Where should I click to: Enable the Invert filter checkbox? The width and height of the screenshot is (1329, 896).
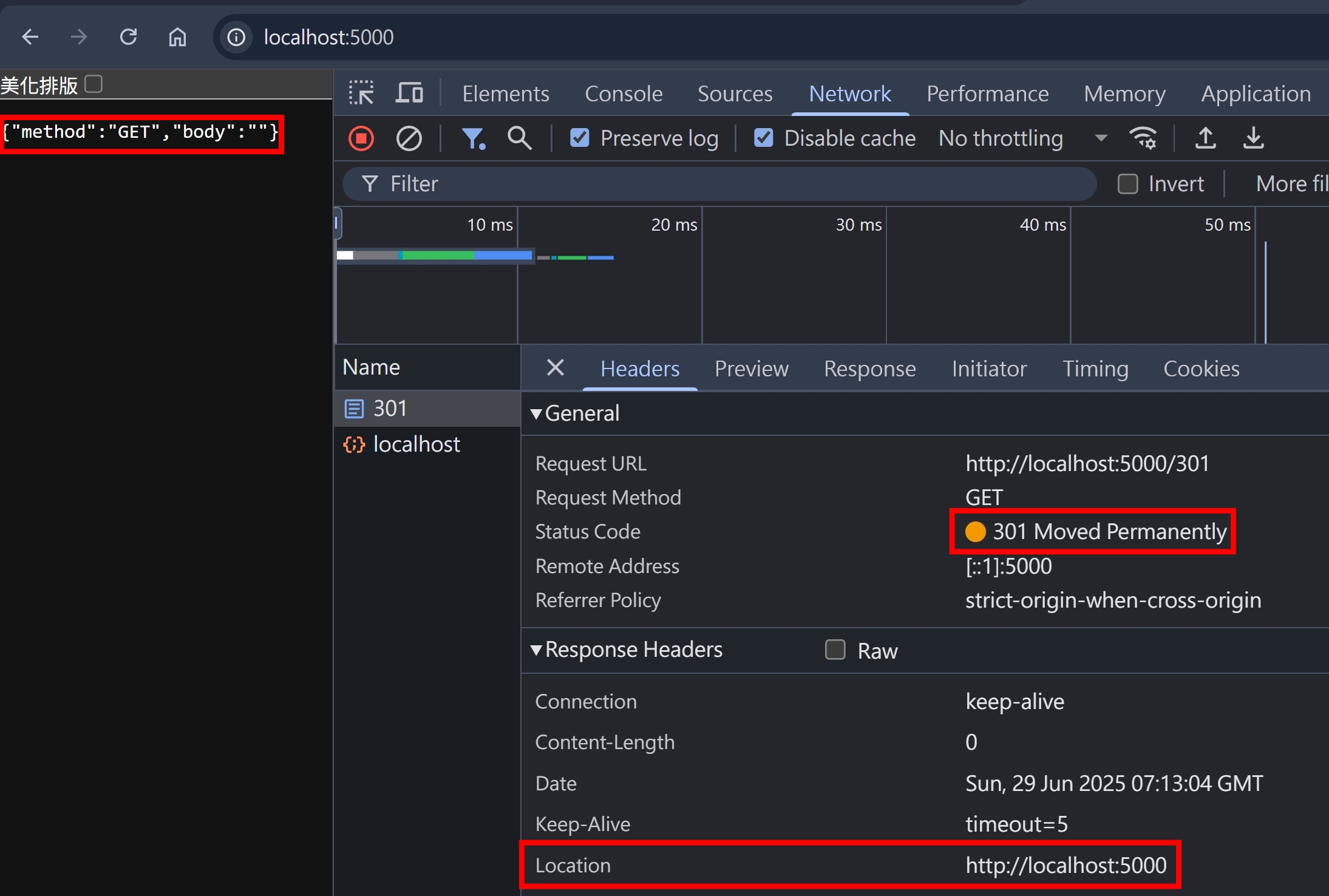[1128, 184]
